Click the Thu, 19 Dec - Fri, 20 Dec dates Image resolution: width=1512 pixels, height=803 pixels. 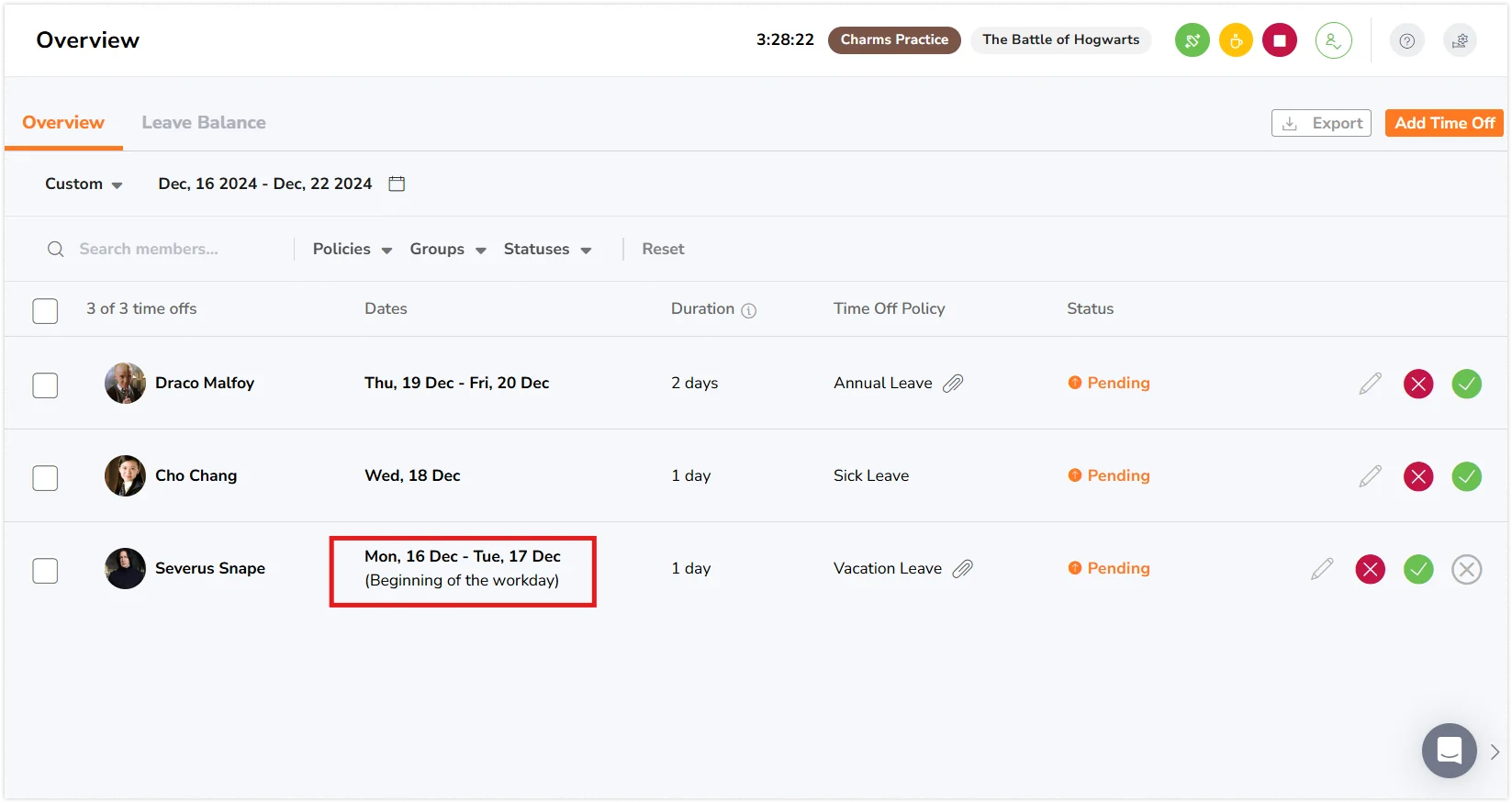pos(456,383)
